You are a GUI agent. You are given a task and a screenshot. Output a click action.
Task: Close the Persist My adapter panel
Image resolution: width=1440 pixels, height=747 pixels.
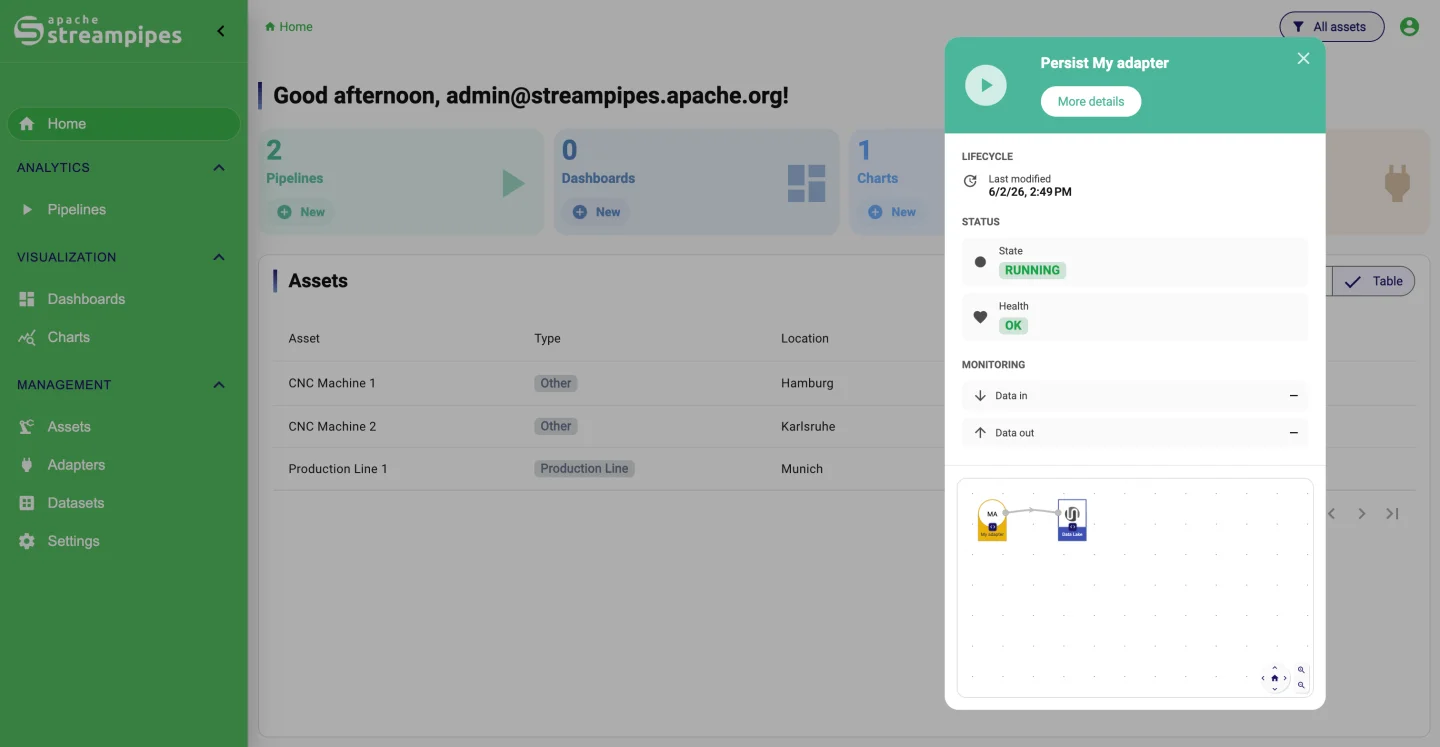pyautogui.click(x=1303, y=58)
